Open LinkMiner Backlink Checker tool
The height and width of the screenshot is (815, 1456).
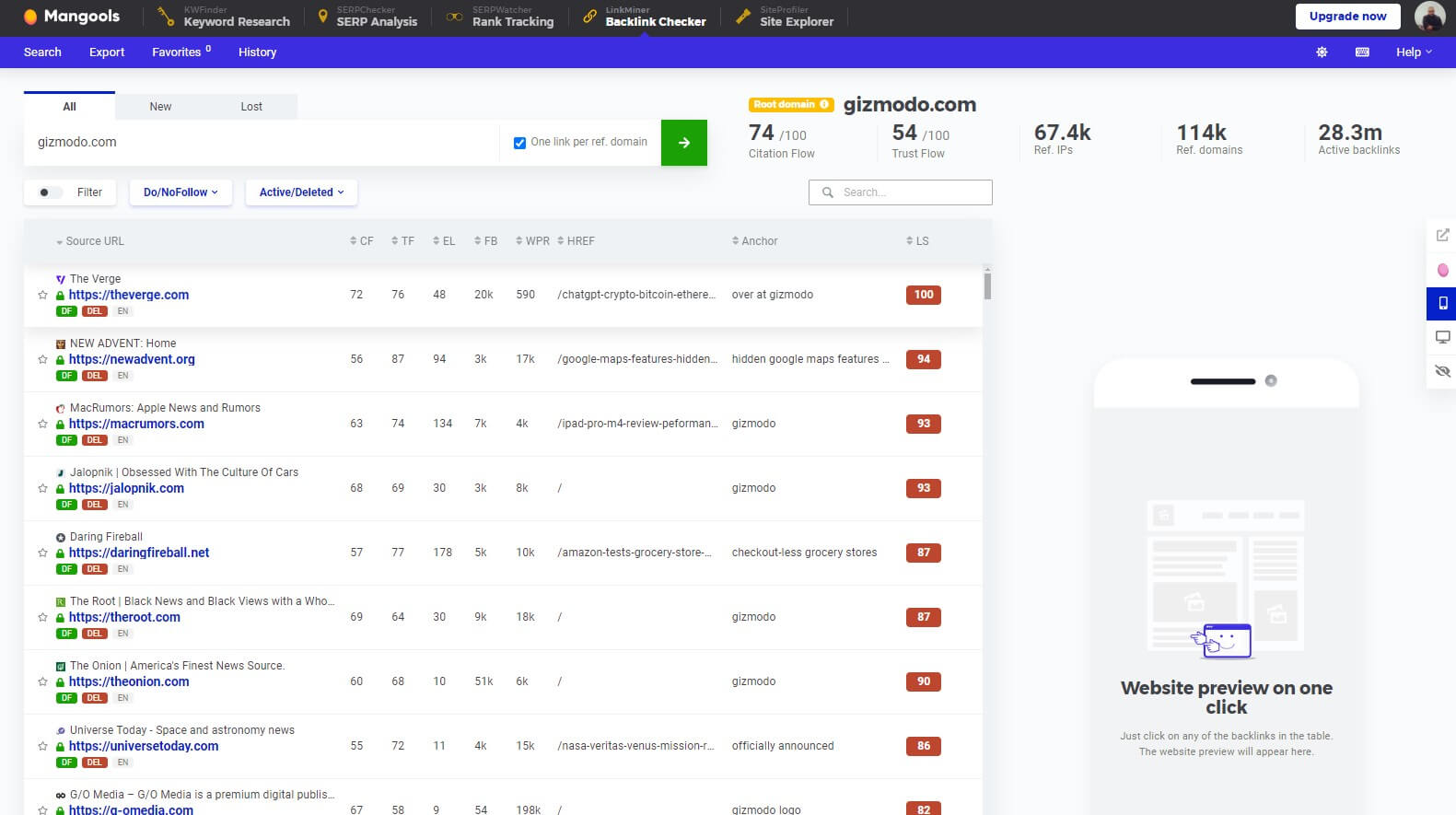pos(645,17)
